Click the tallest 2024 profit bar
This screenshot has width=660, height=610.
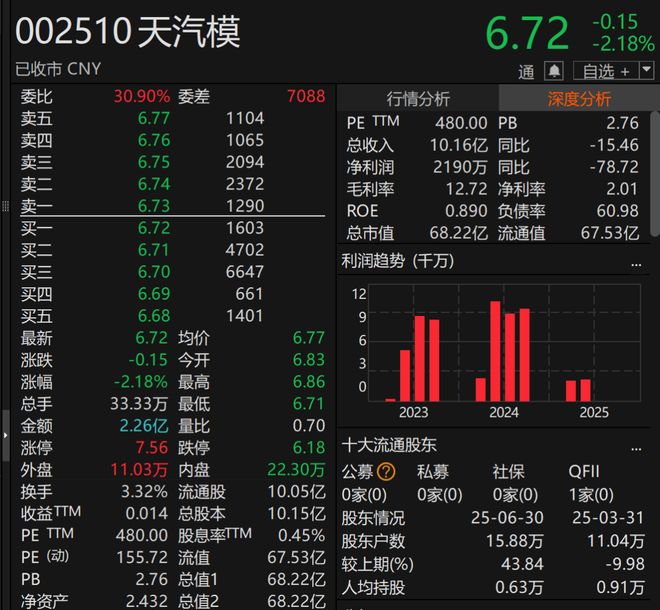coord(495,350)
